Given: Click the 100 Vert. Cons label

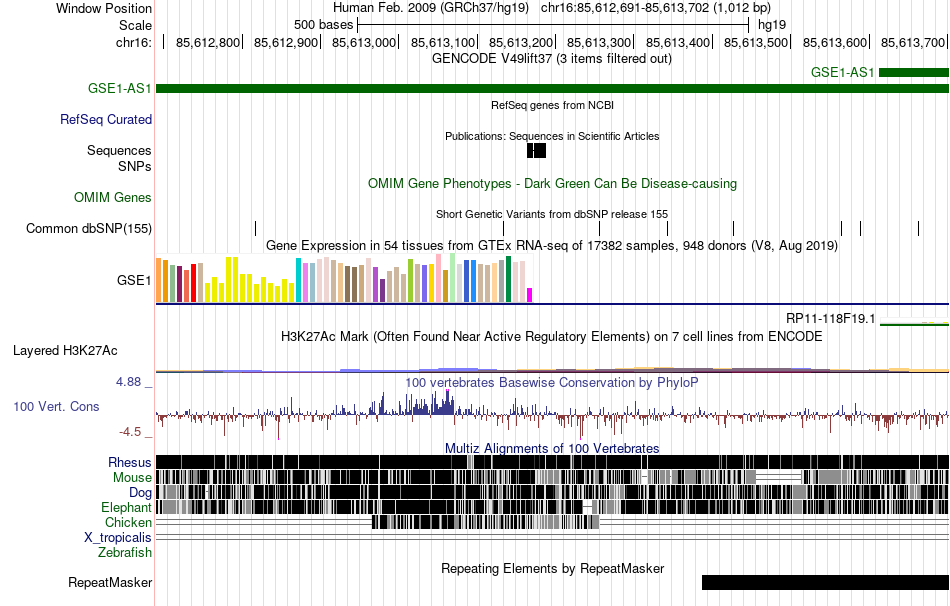Looking at the screenshot, I should click(56, 407).
